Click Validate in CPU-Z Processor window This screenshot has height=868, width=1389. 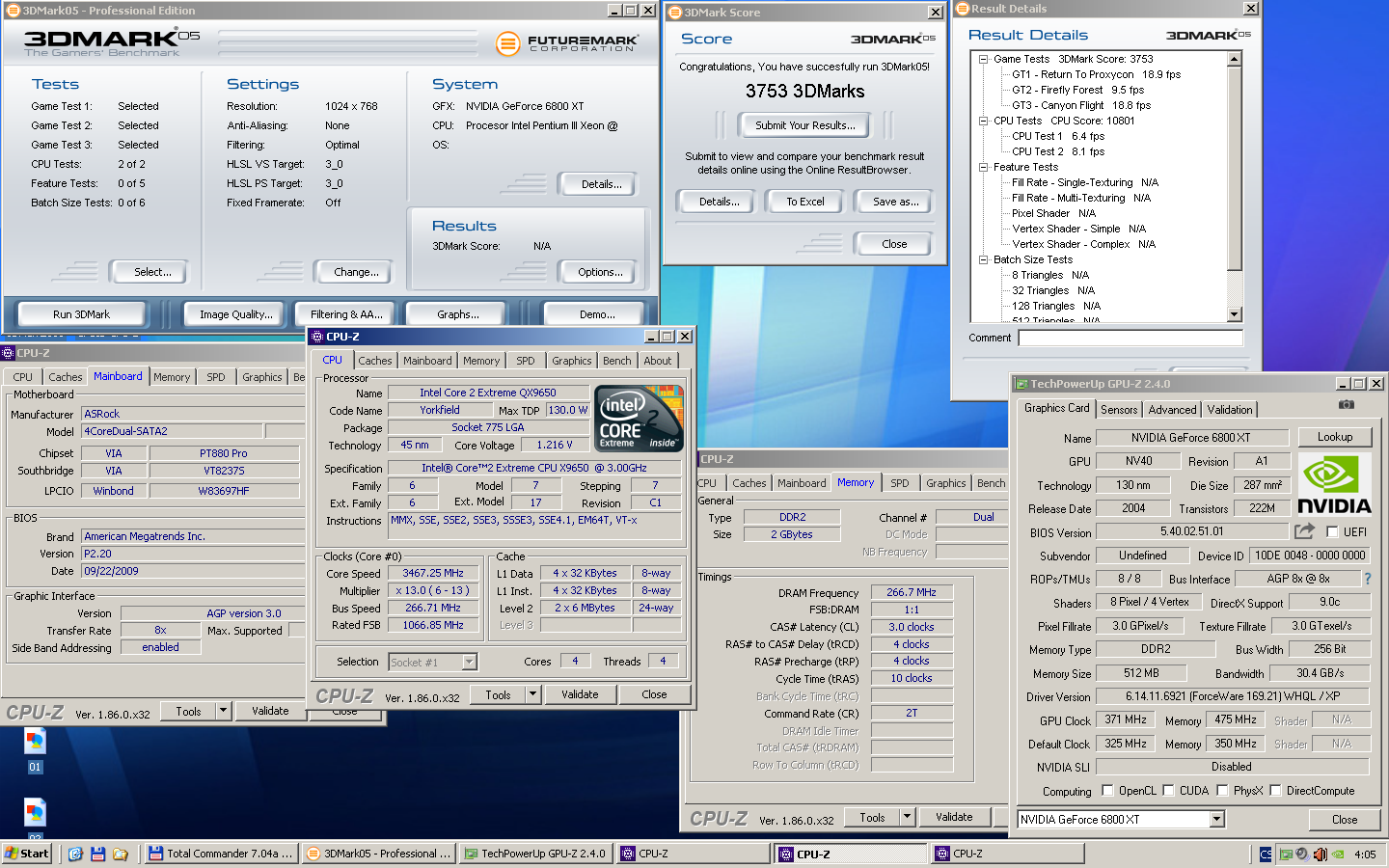580,694
